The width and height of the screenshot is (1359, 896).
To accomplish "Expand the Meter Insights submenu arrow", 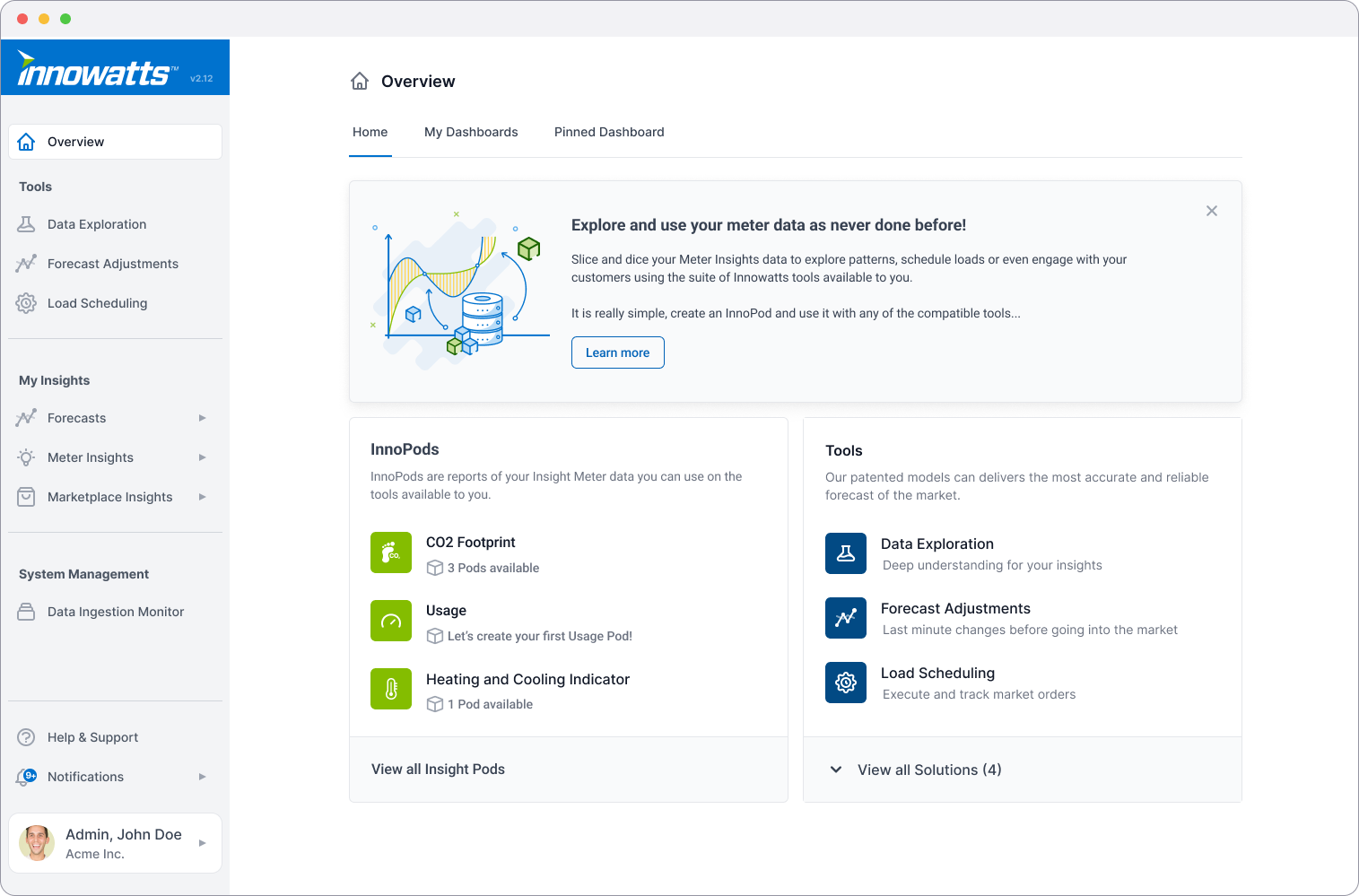I will [203, 457].
